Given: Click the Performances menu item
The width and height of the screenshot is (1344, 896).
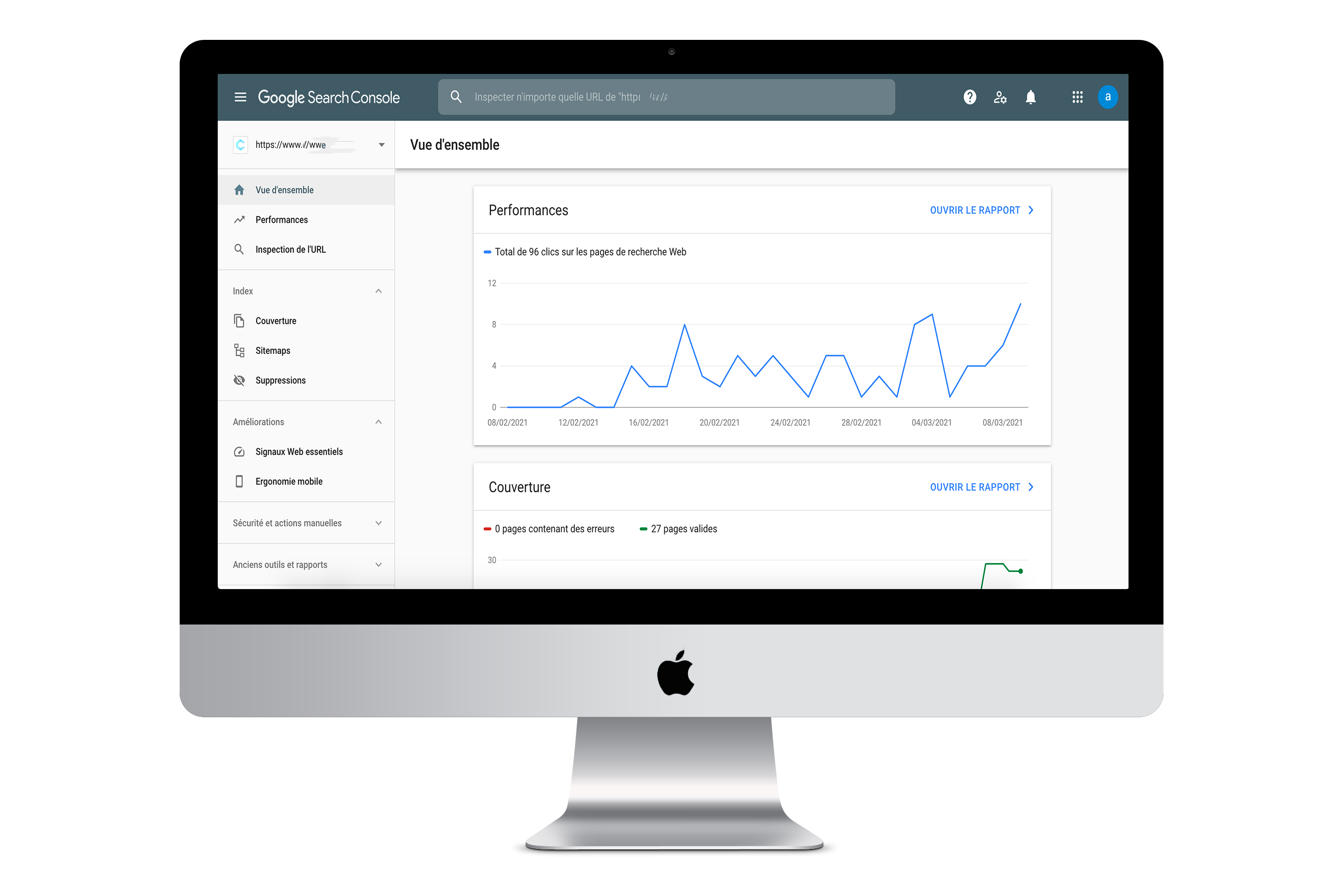Looking at the screenshot, I should tap(281, 219).
